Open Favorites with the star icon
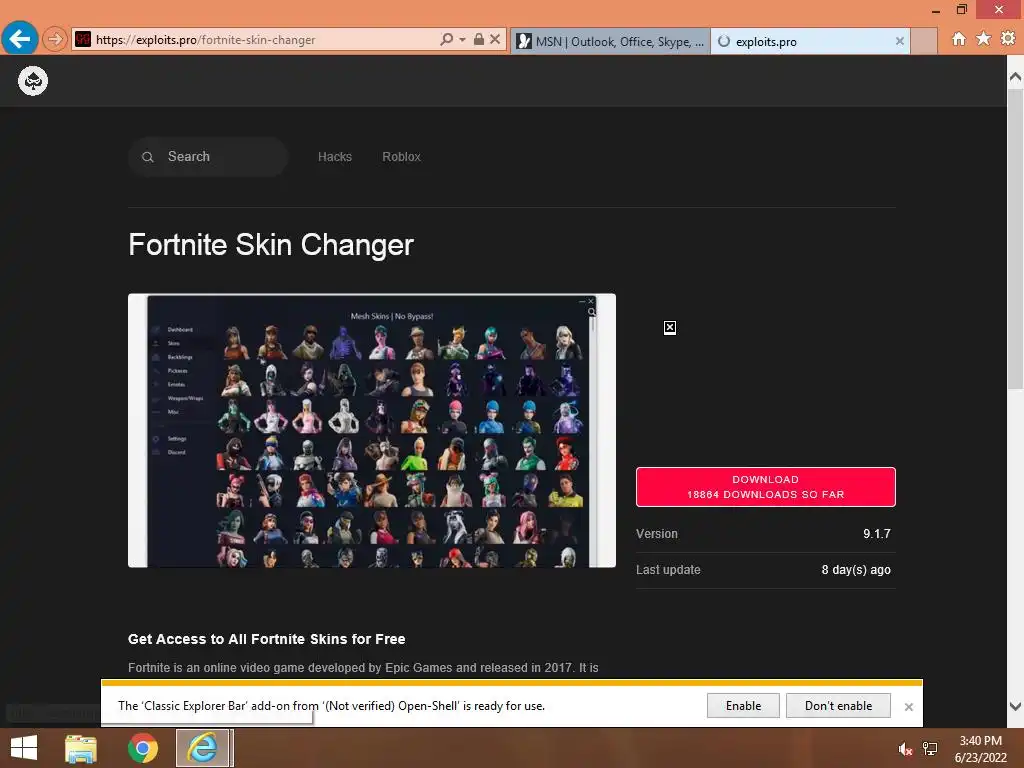Viewport: 1024px width, 768px height. point(983,39)
